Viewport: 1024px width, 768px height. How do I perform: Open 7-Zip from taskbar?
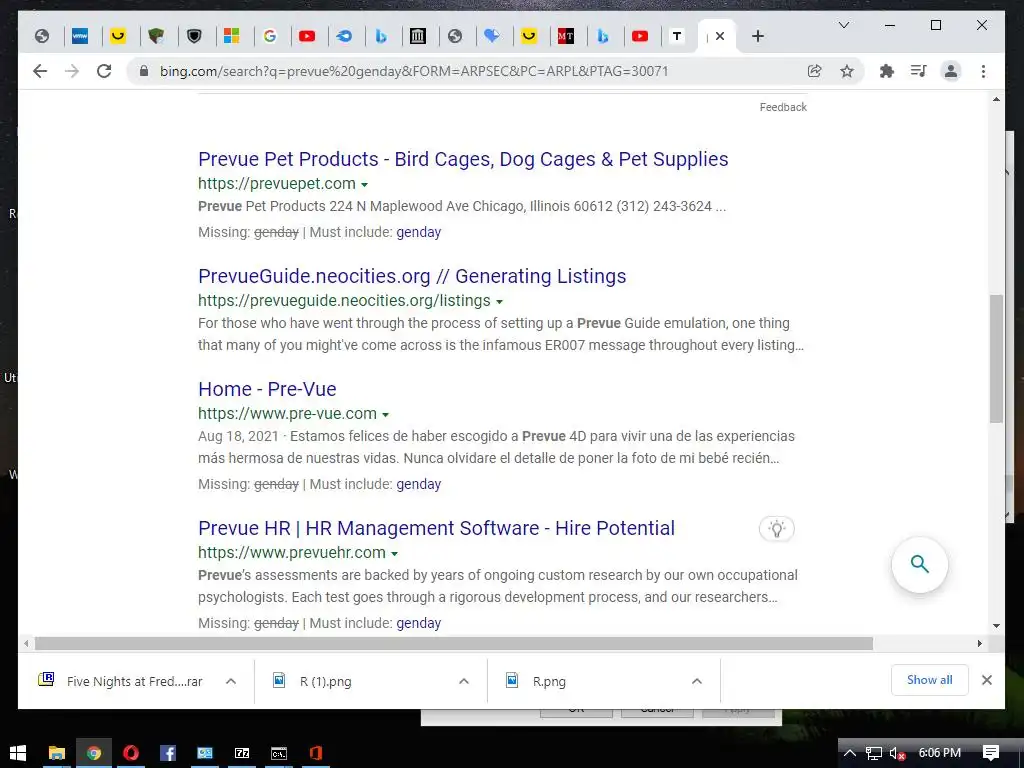click(242, 753)
